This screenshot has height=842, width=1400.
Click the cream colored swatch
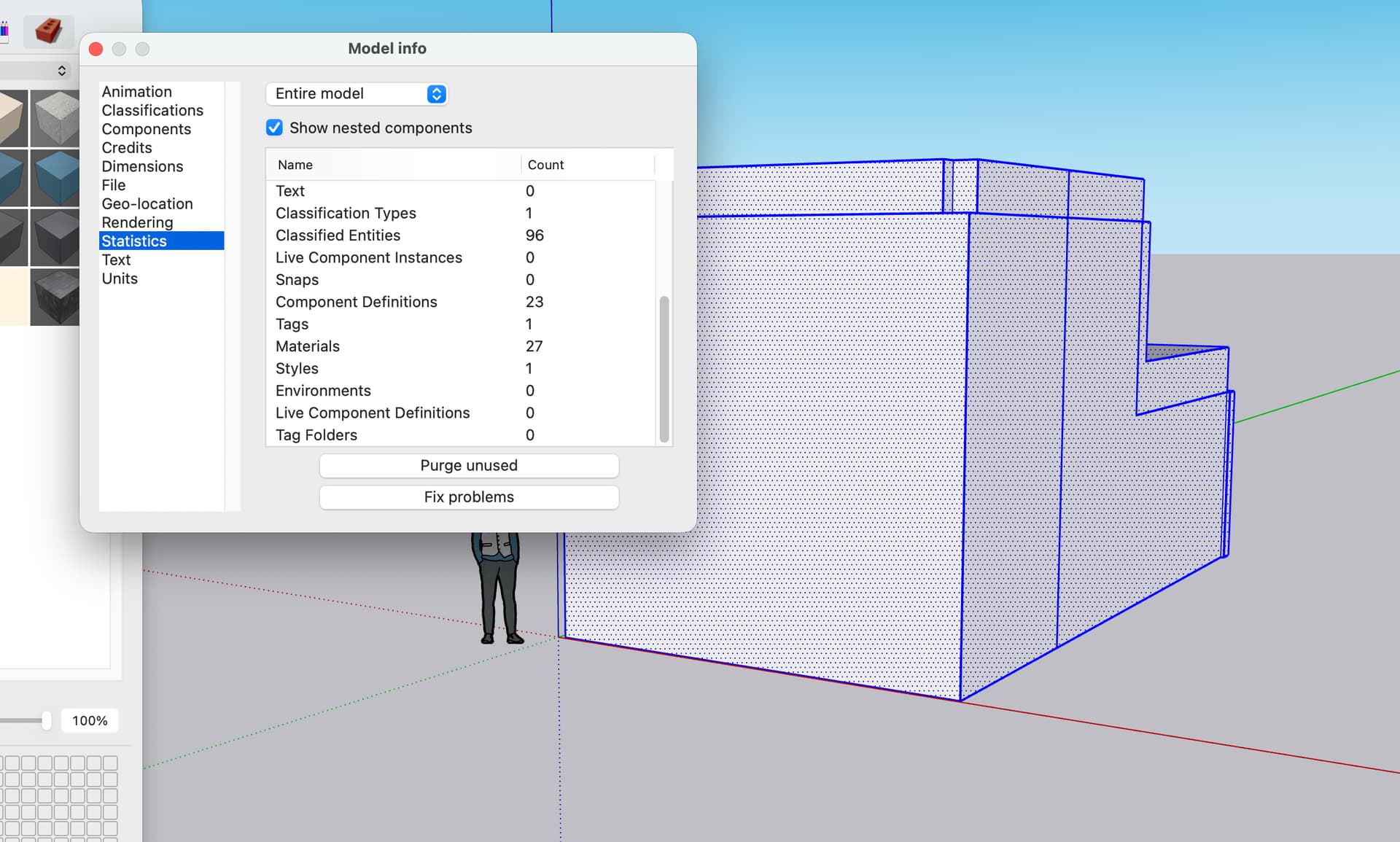13,296
